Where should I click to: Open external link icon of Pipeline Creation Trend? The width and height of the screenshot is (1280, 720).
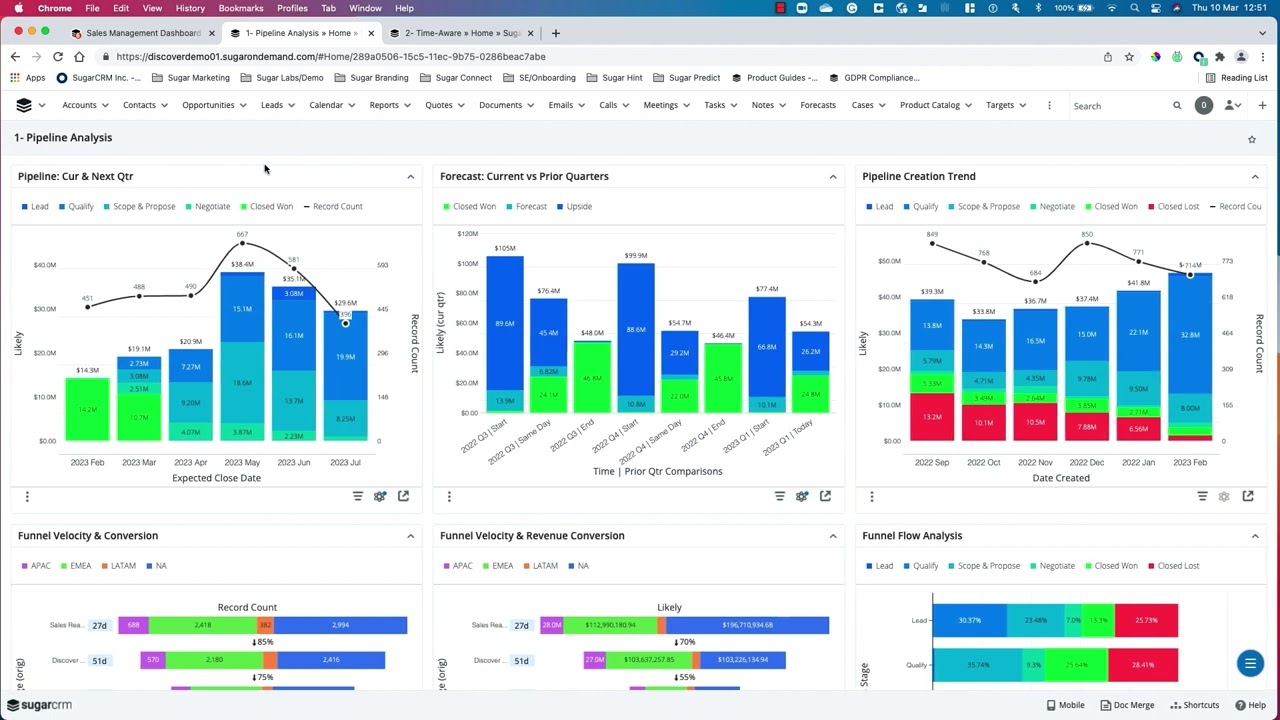(1248, 496)
